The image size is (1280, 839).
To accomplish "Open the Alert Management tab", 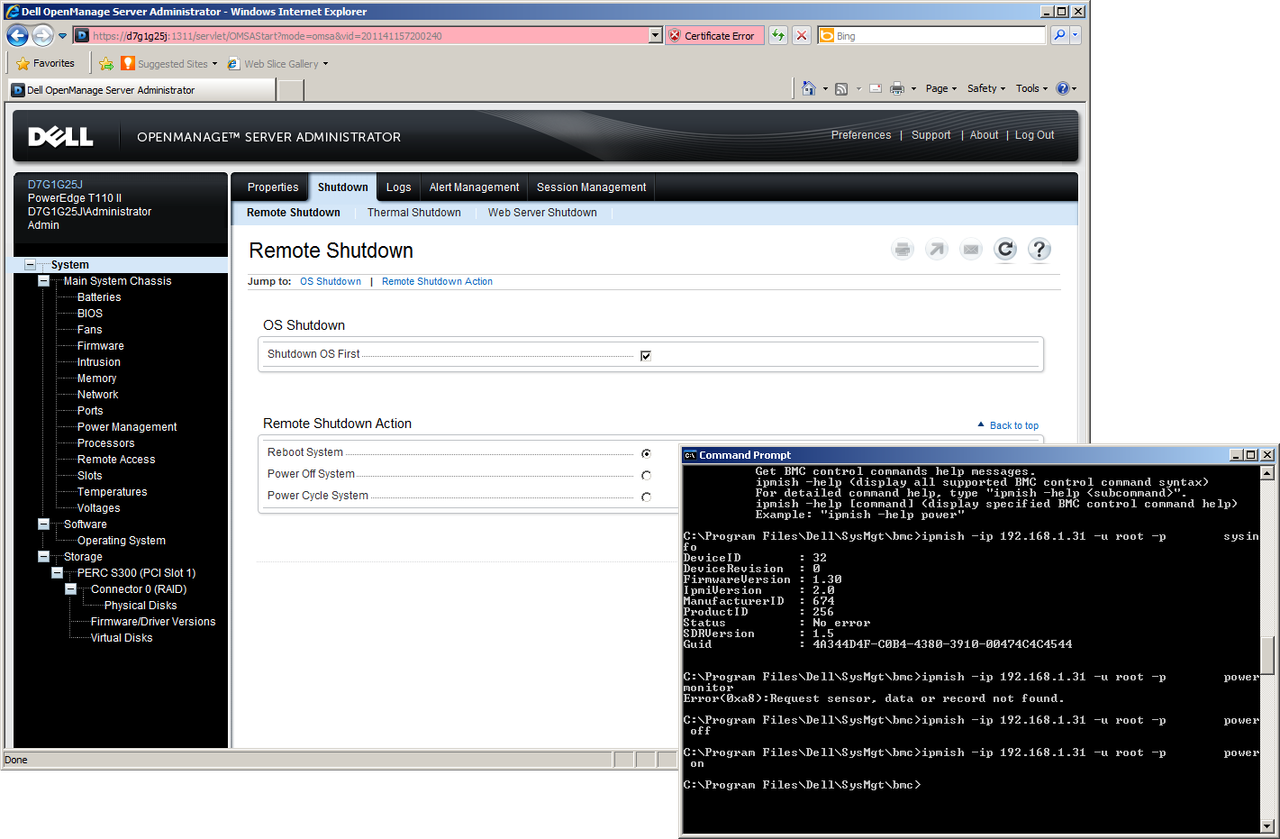I will coord(474,187).
